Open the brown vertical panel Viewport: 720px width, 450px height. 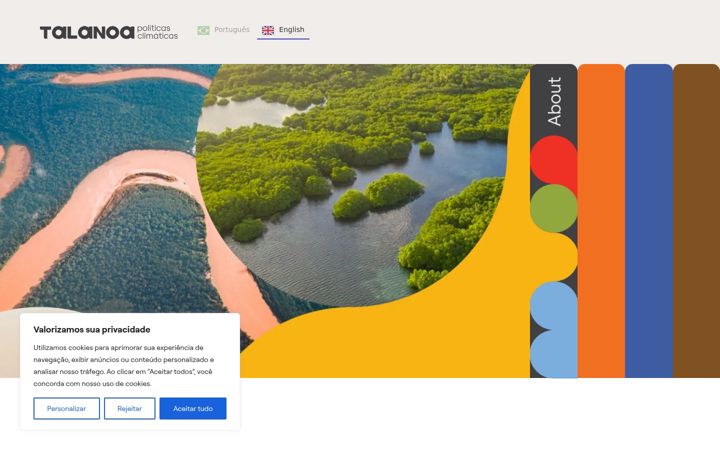[696, 221]
